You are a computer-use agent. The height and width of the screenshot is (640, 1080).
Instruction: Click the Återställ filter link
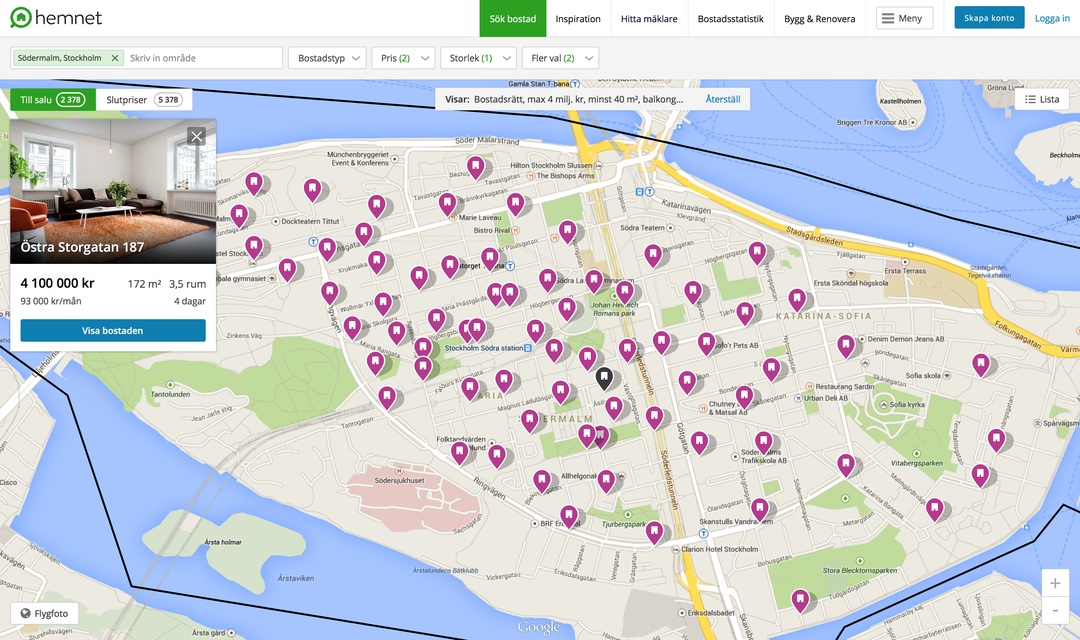click(723, 99)
